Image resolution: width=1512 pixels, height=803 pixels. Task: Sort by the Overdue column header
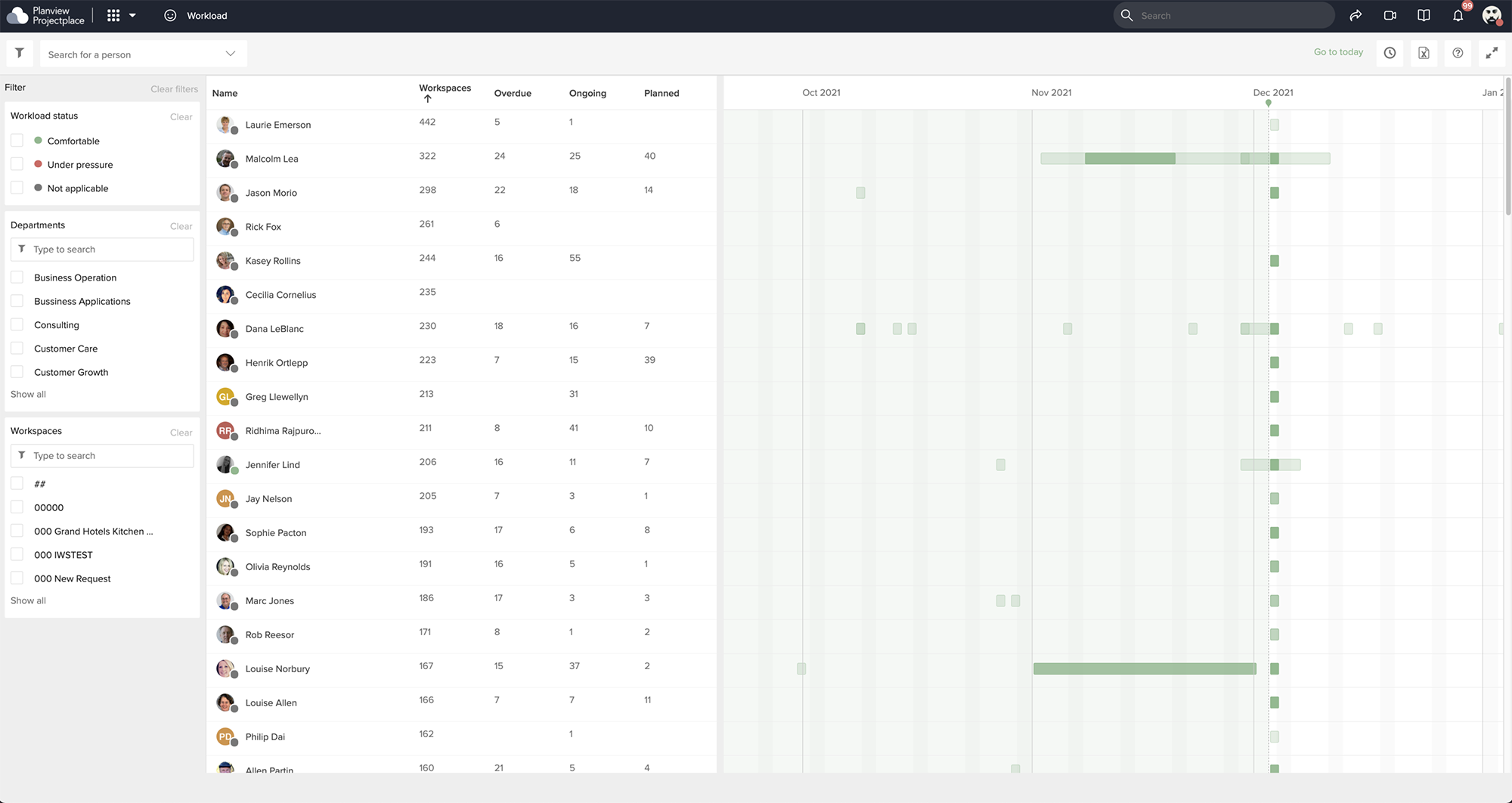point(513,93)
